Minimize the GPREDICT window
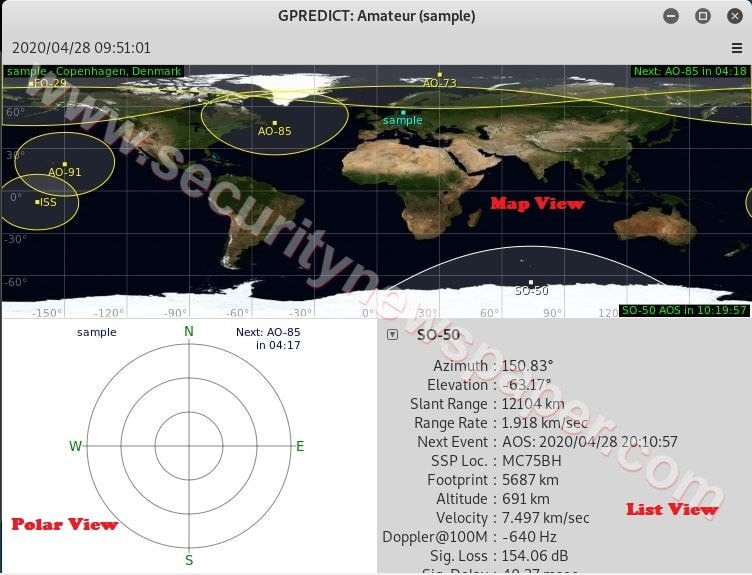 point(671,16)
